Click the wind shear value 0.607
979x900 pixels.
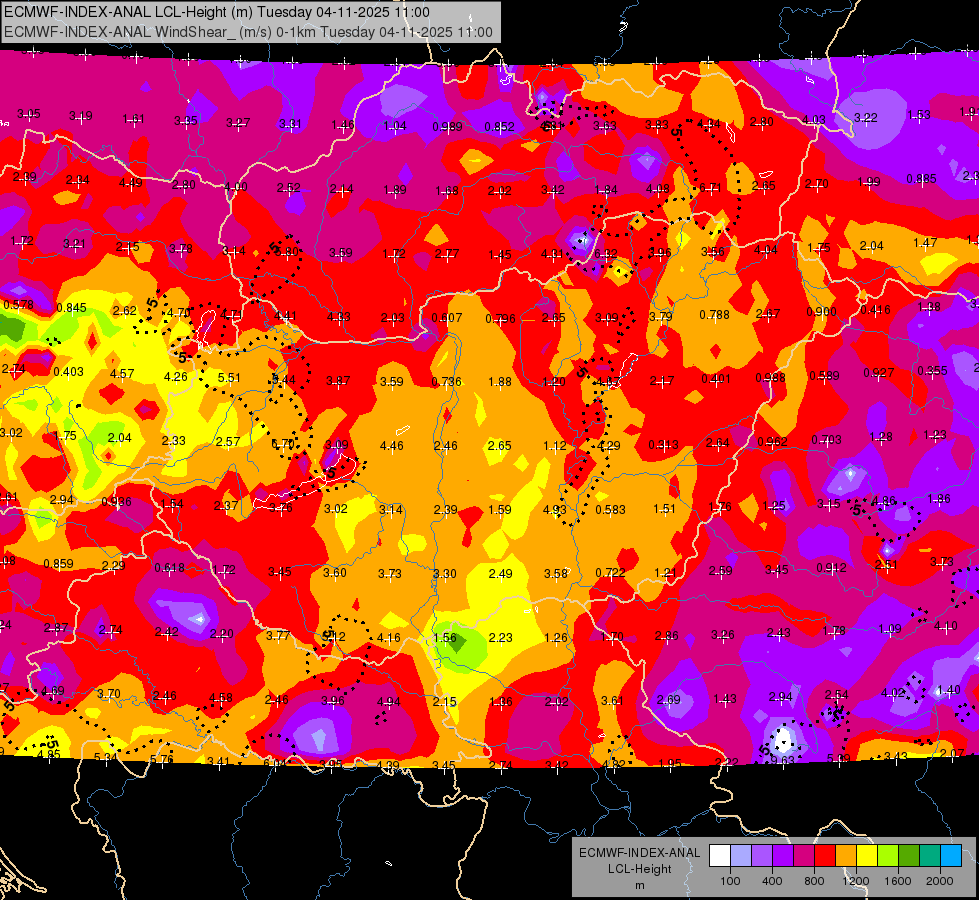pyautogui.click(x=447, y=318)
